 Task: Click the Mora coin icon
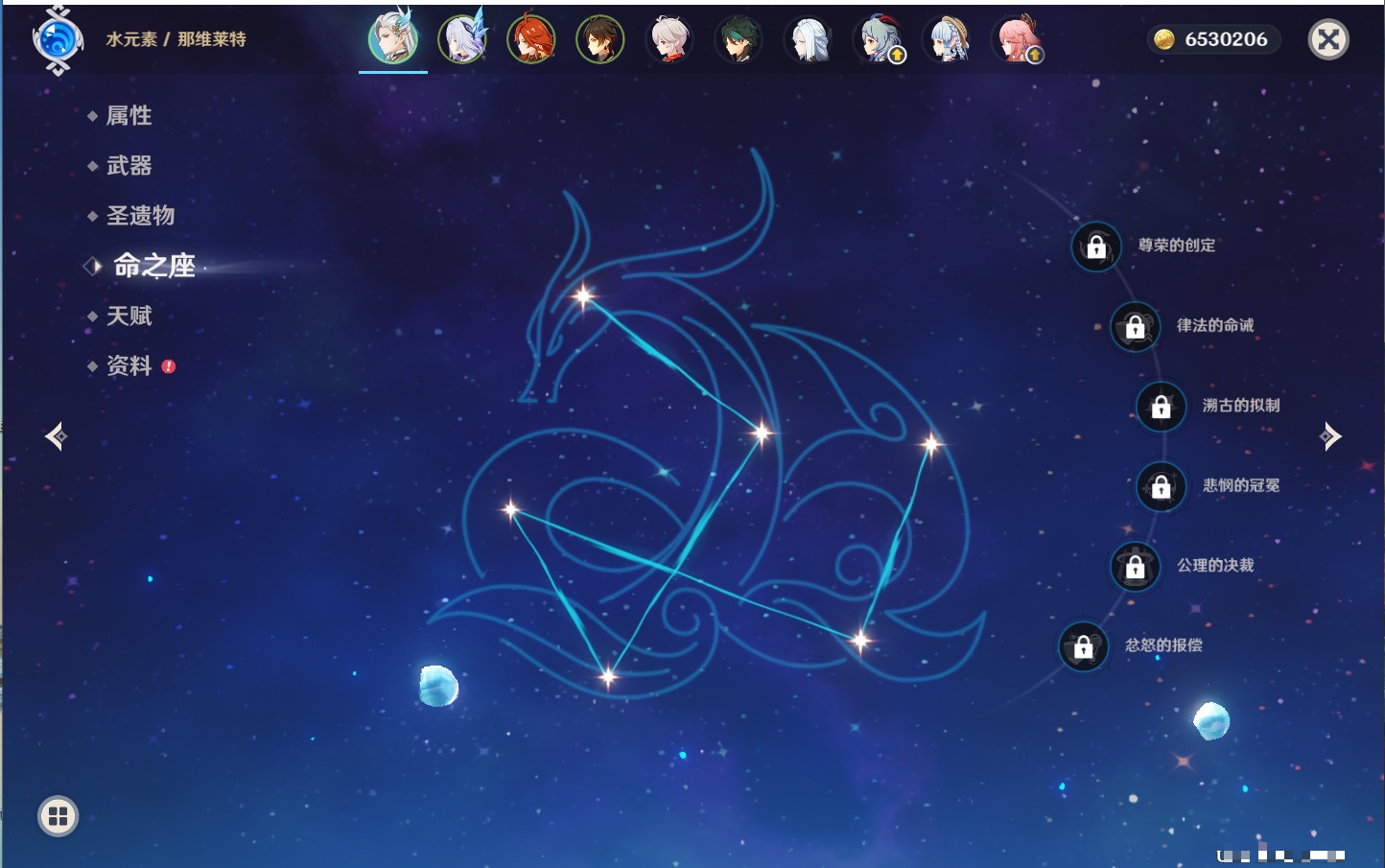[1164, 39]
